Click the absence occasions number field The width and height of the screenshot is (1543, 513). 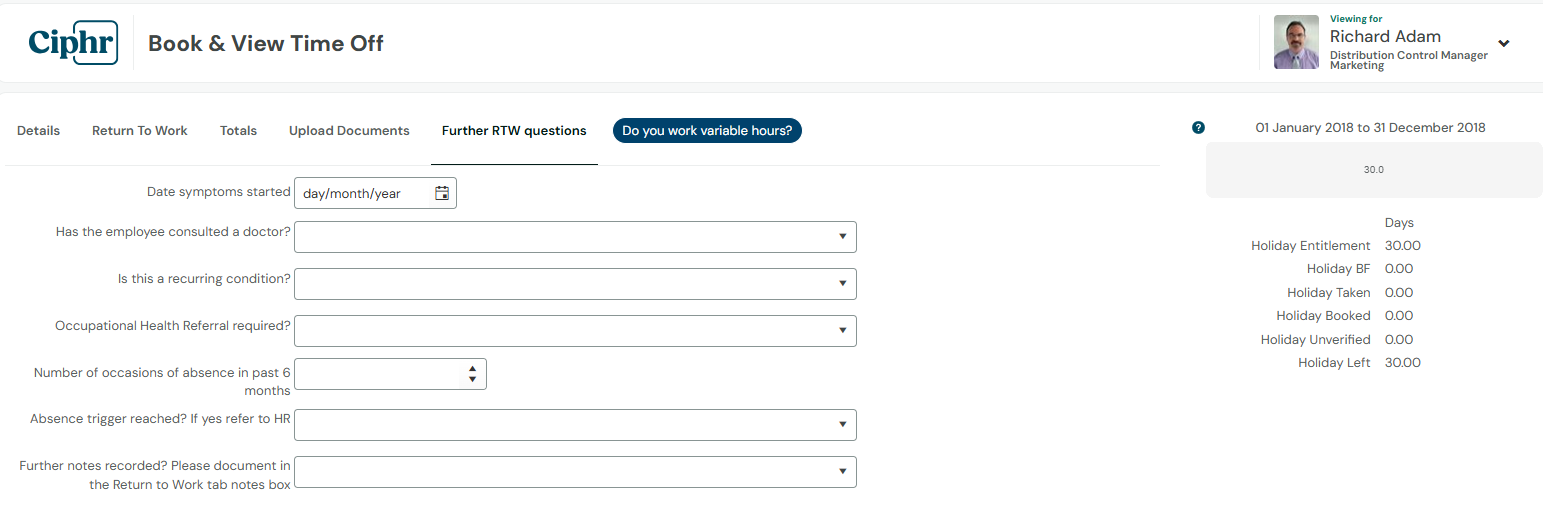click(390, 374)
